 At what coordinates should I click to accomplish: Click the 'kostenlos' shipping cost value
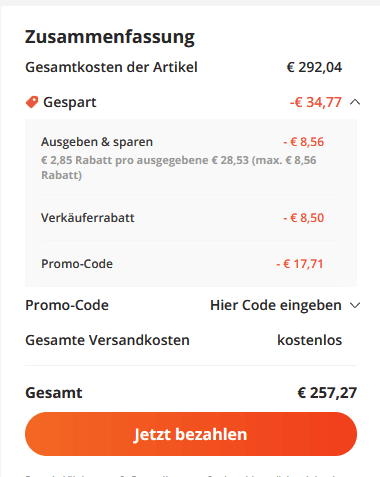coord(309,340)
